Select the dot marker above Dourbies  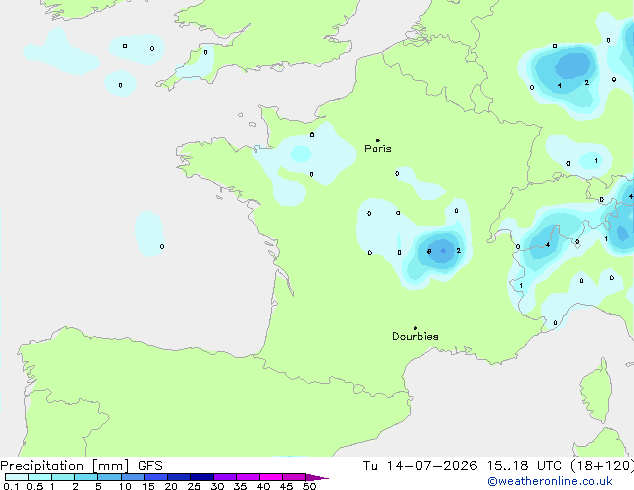(x=415, y=328)
